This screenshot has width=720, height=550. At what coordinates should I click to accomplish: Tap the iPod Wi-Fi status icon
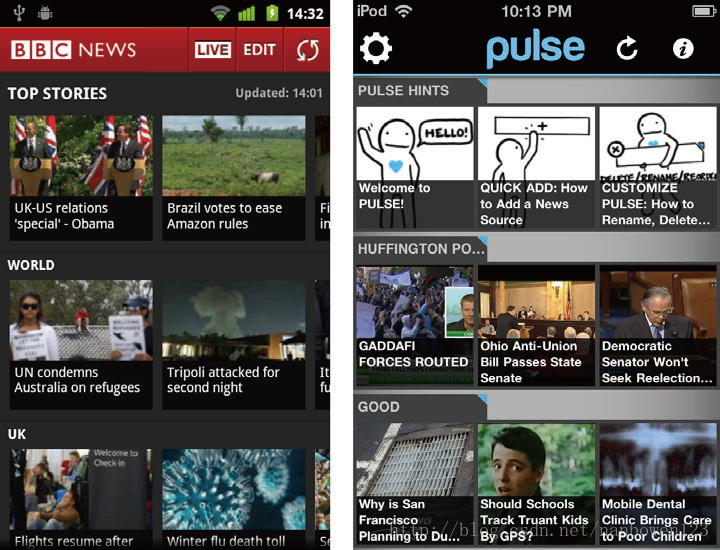pyautogui.click(x=403, y=11)
